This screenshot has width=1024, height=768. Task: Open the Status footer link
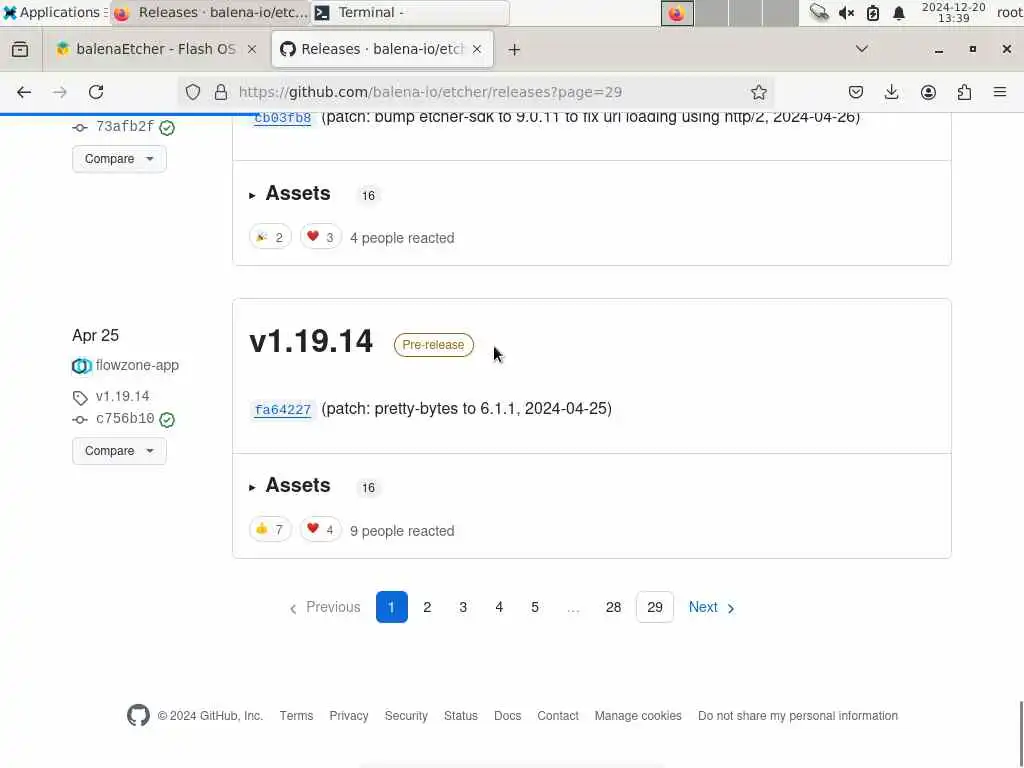pyautogui.click(x=461, y=716)
